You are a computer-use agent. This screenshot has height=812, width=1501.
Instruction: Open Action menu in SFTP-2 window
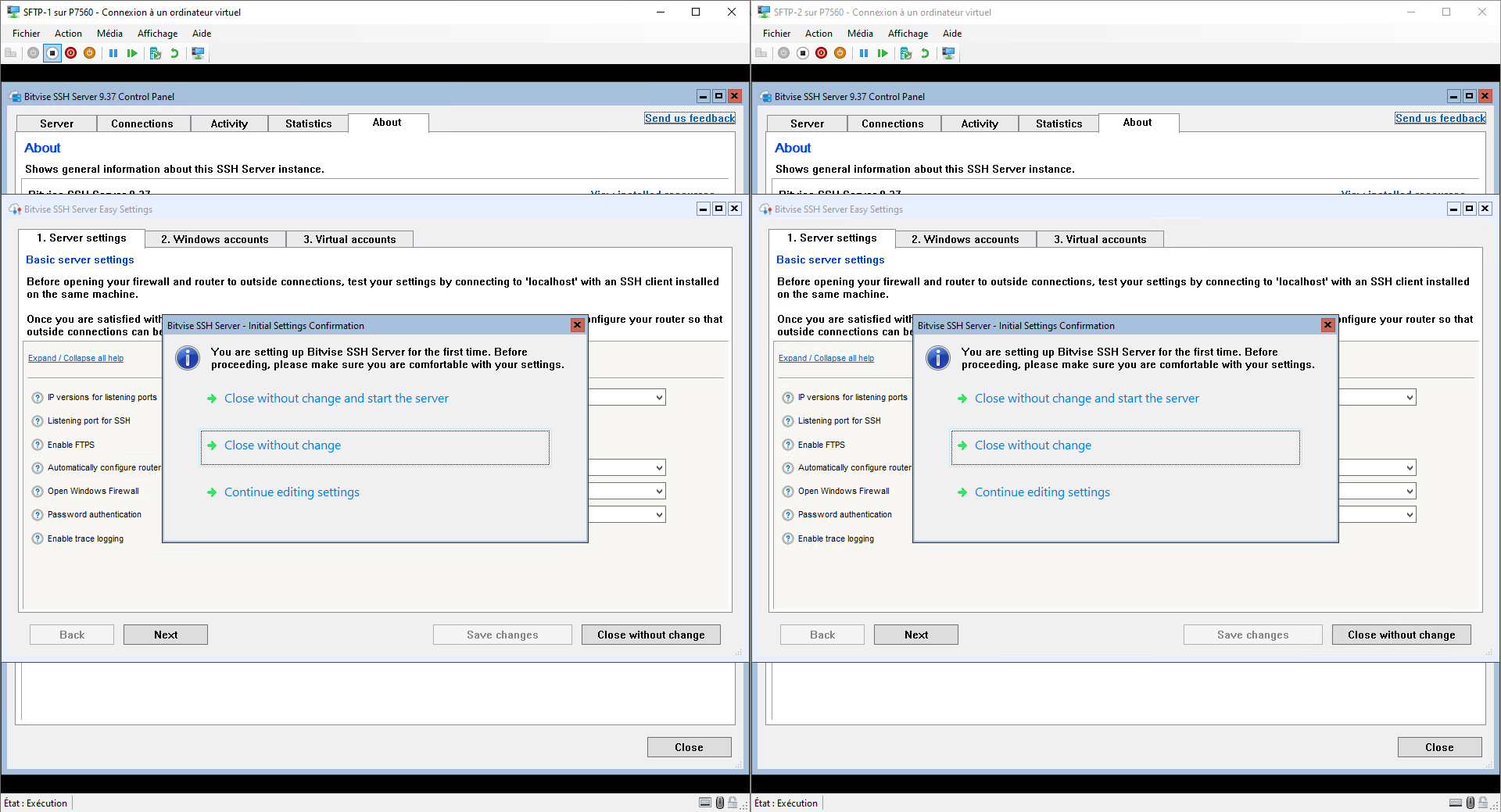(819, 34)
